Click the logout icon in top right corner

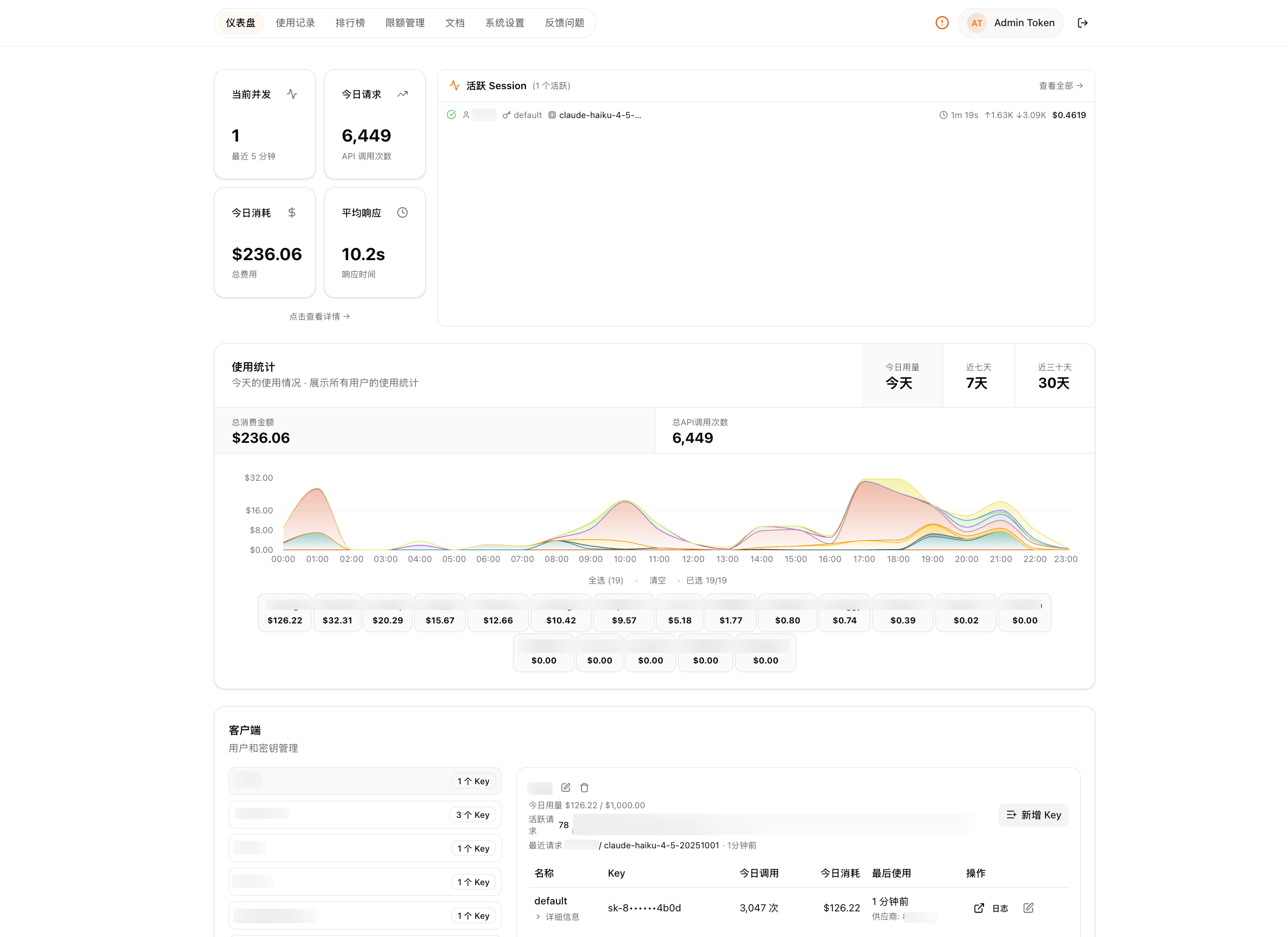[x=1082, y=23]
